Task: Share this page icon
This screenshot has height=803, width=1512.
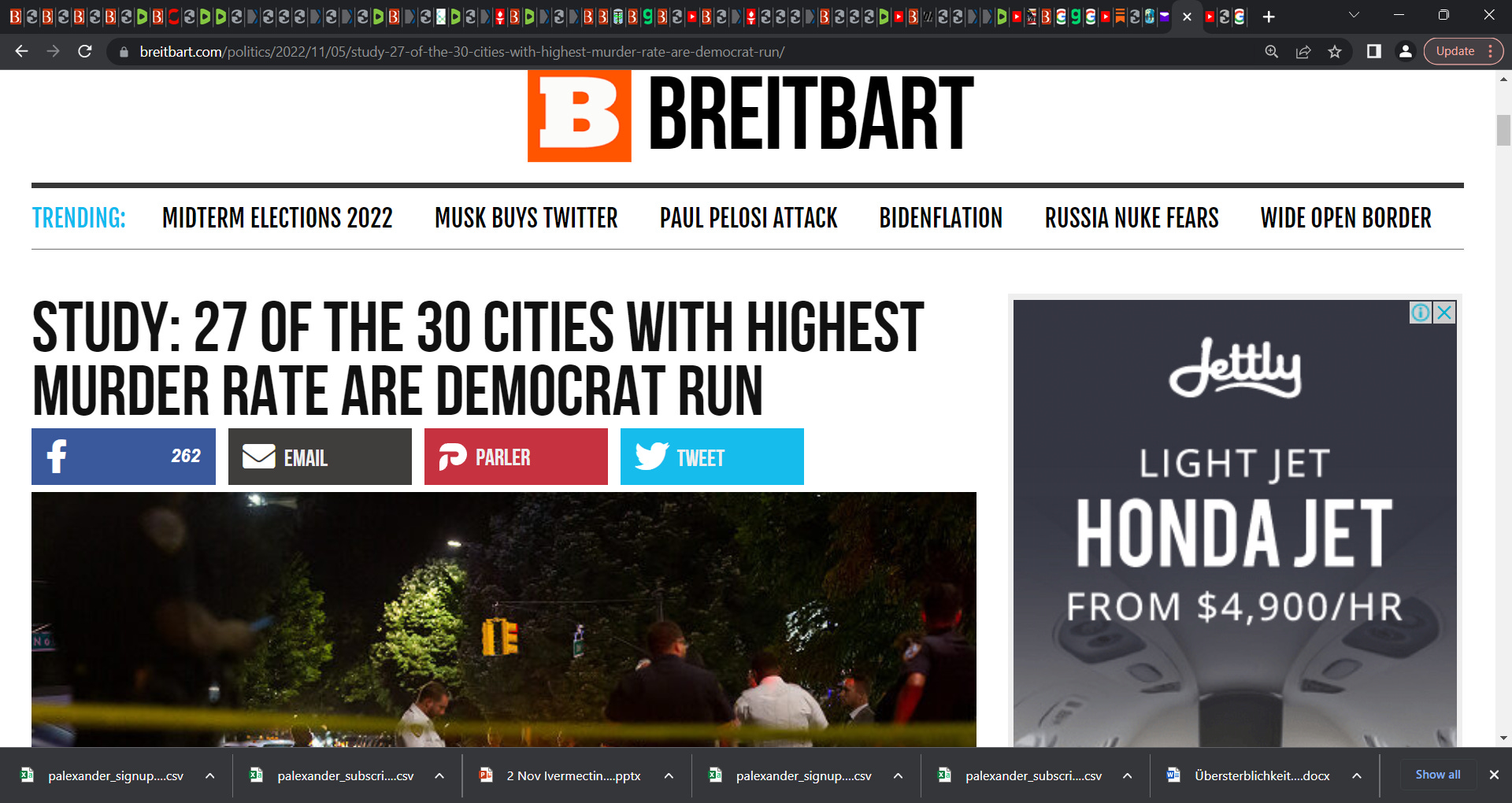Action: coord(1303,52)
